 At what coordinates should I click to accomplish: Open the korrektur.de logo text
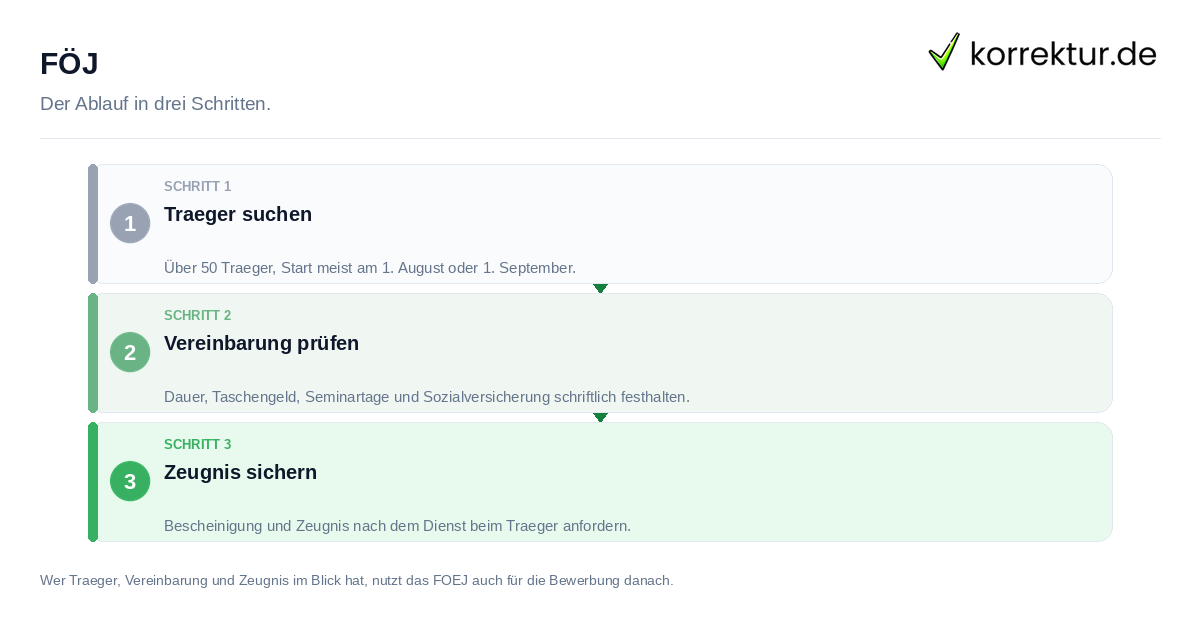[x=1063, y=53]
